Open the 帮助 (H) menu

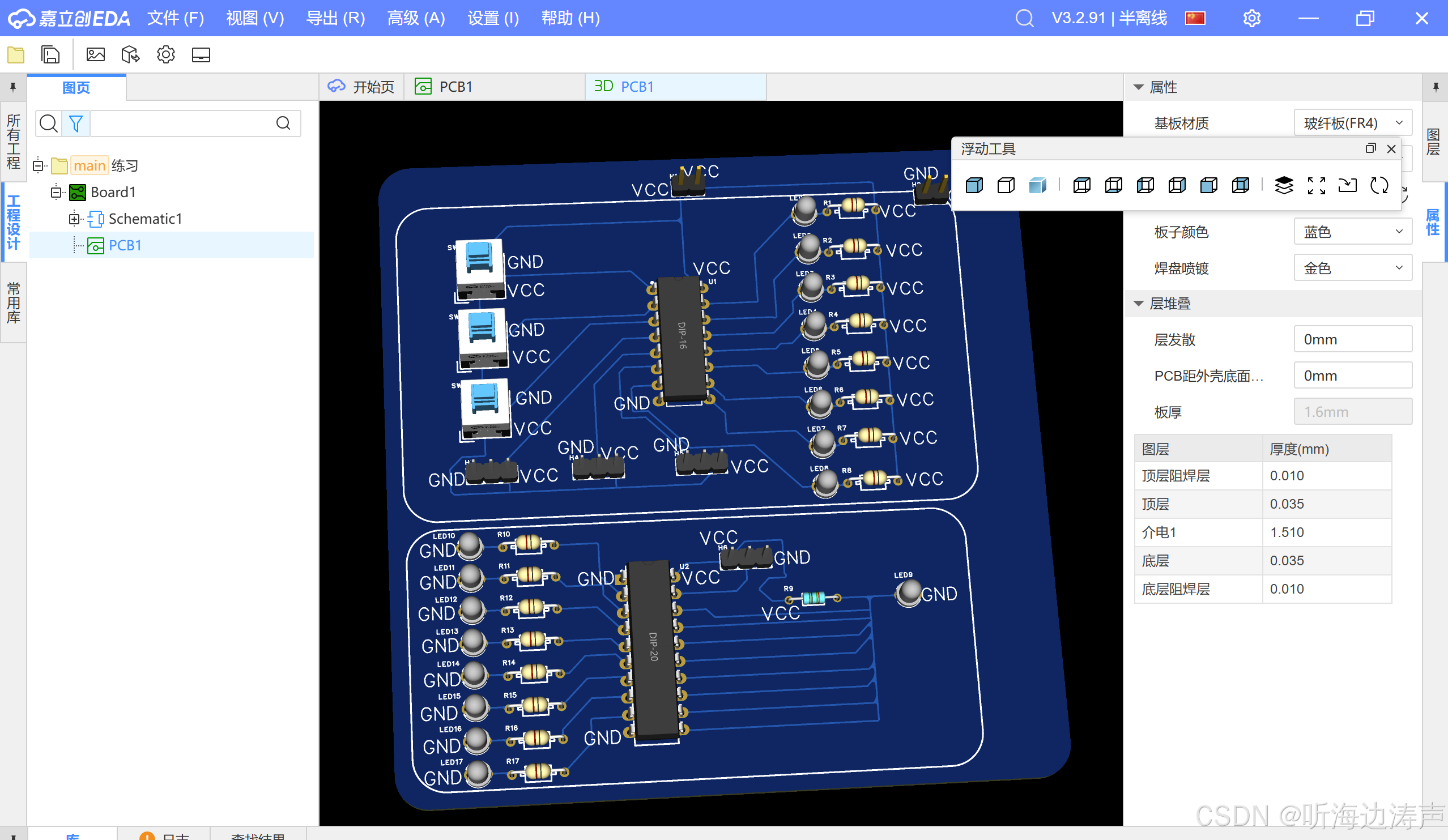570,18
